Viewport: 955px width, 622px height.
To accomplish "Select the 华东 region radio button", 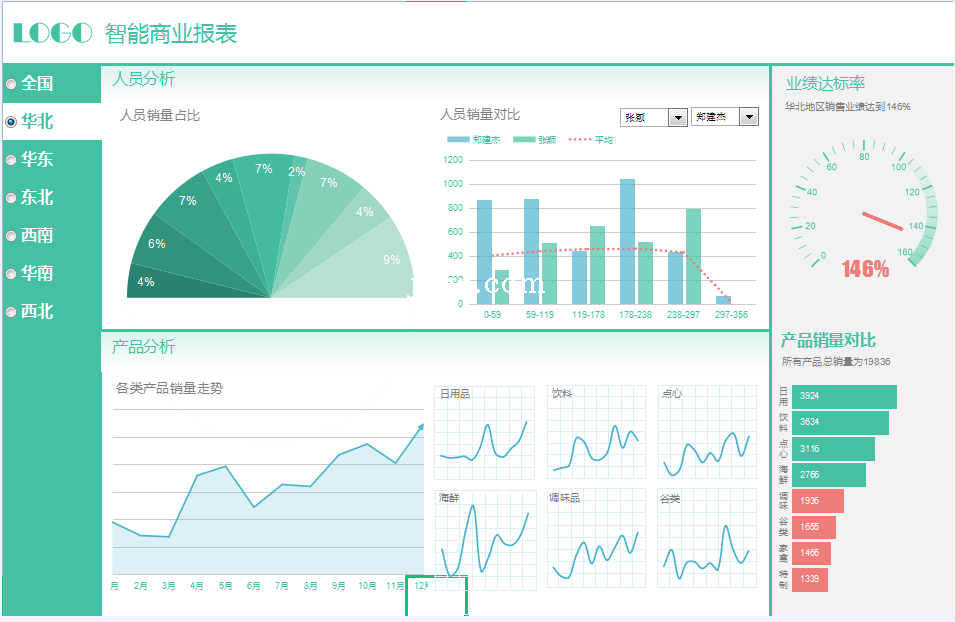I will pos(12,160).
